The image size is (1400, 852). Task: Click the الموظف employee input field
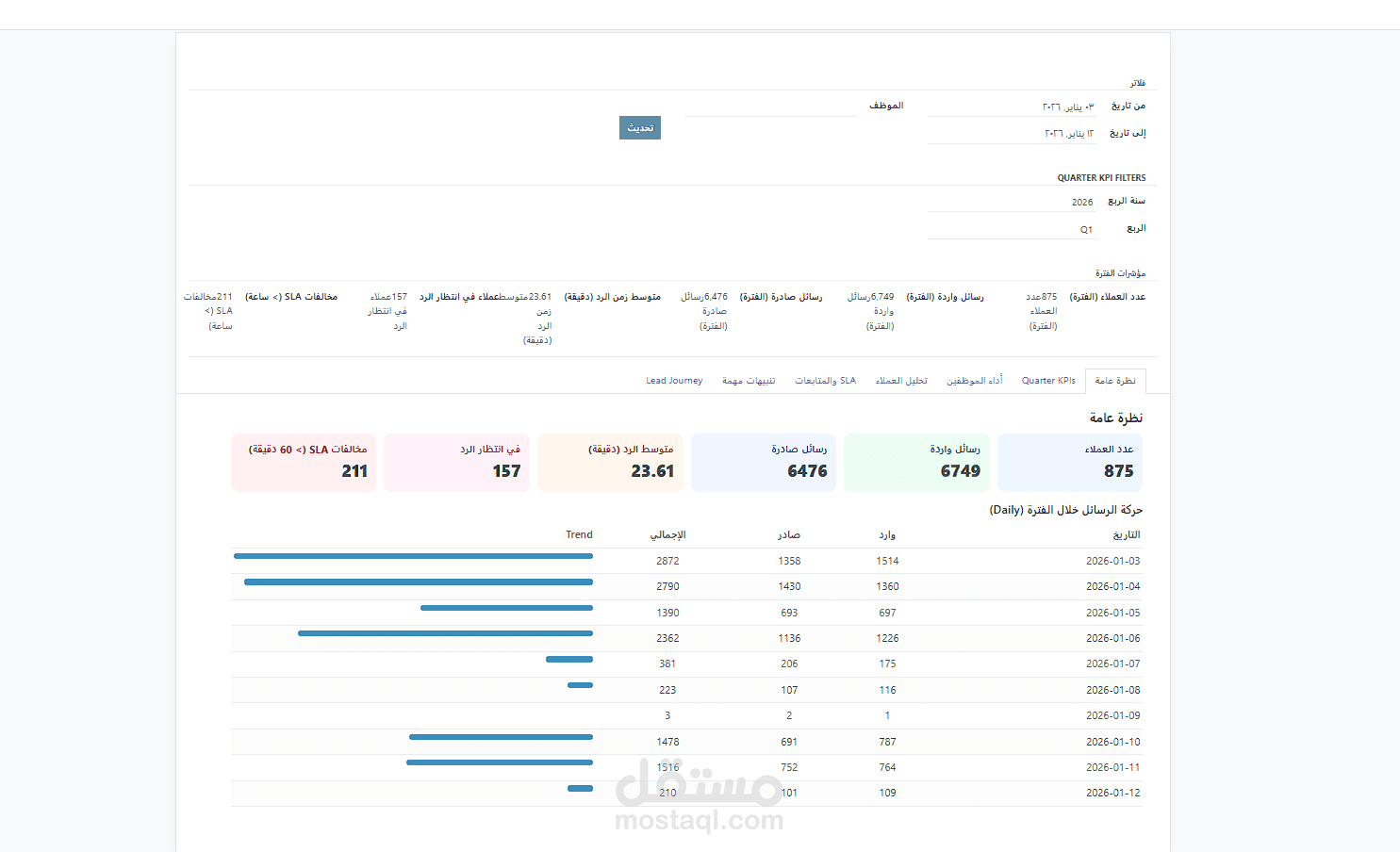(x=770, y=105)
